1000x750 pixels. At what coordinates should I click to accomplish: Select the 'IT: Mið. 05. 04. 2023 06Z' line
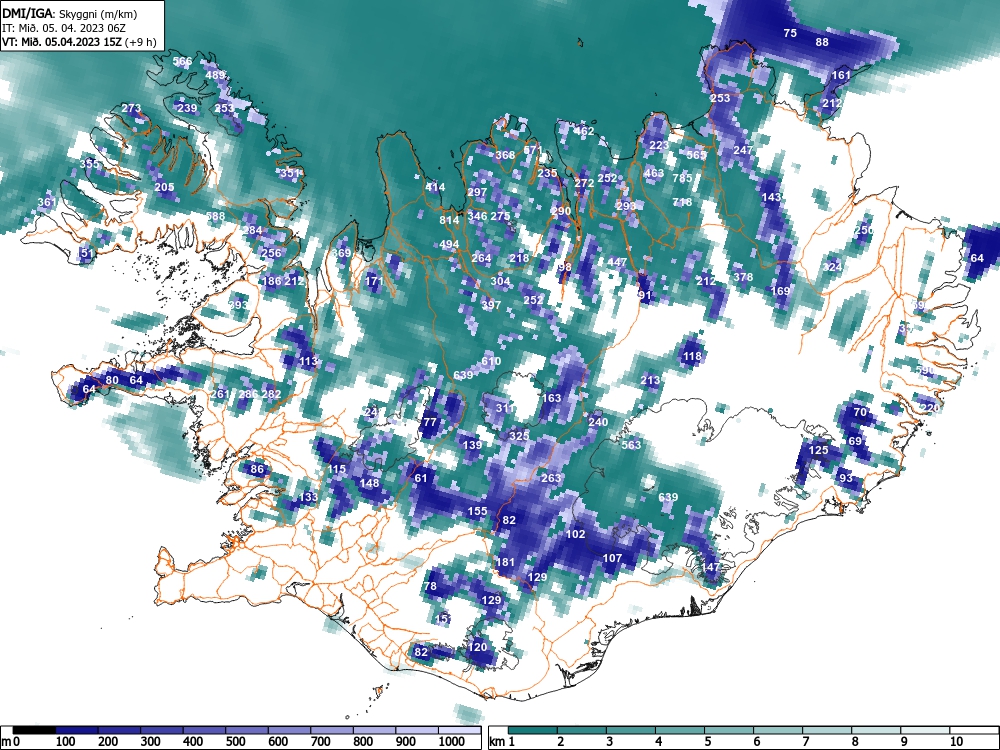click(x=64, y=27)
